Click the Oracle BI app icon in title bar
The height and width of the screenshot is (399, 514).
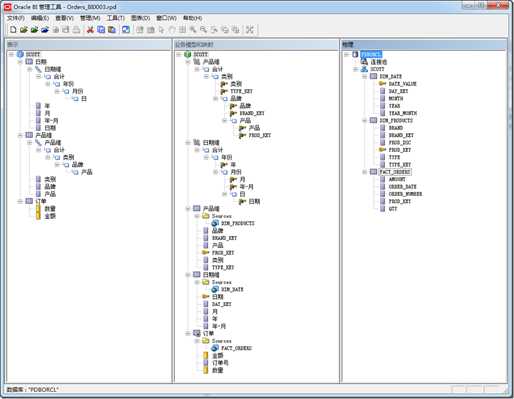[8, 7]
